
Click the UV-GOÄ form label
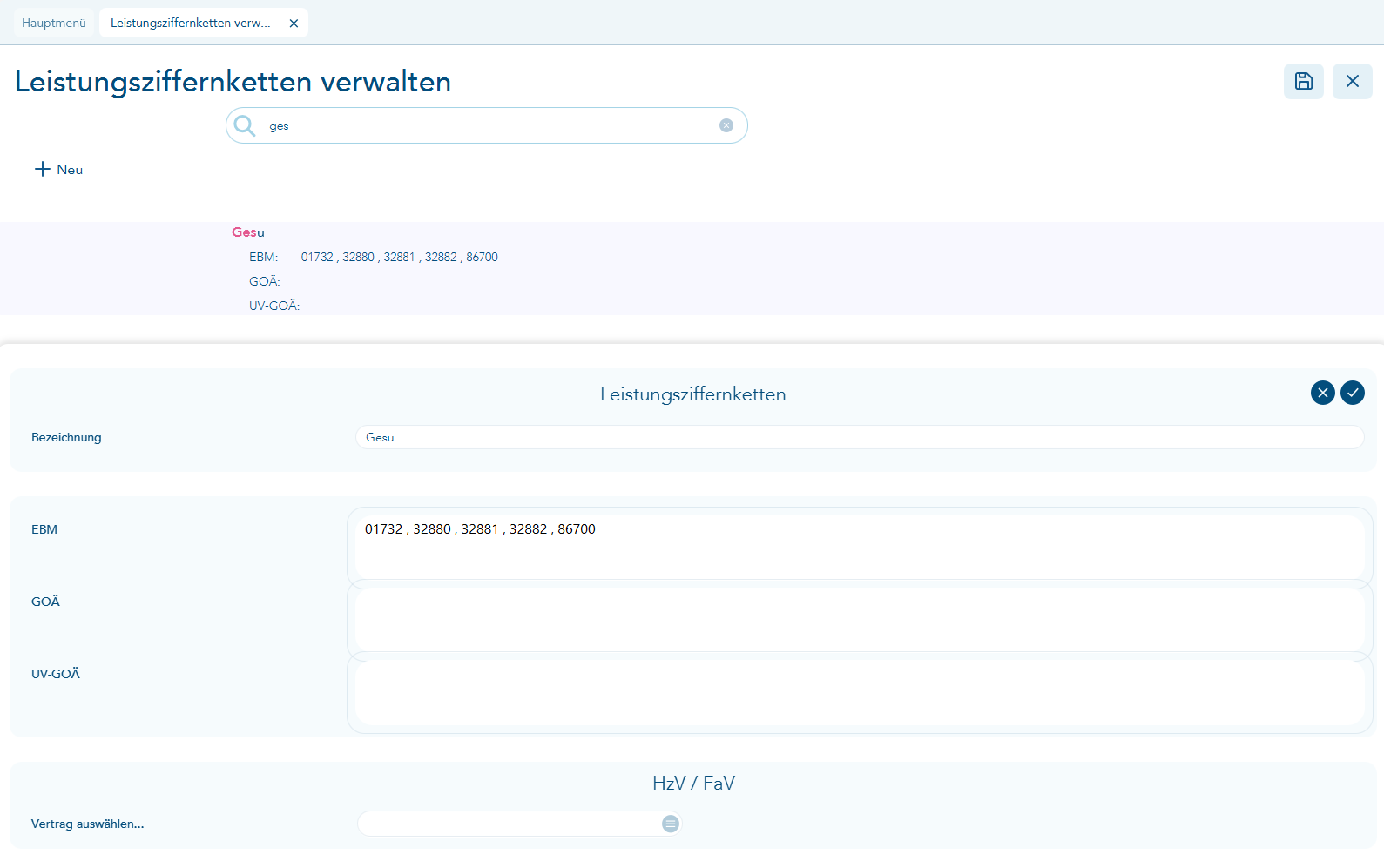pyautogui.click(x=56, y=674)
